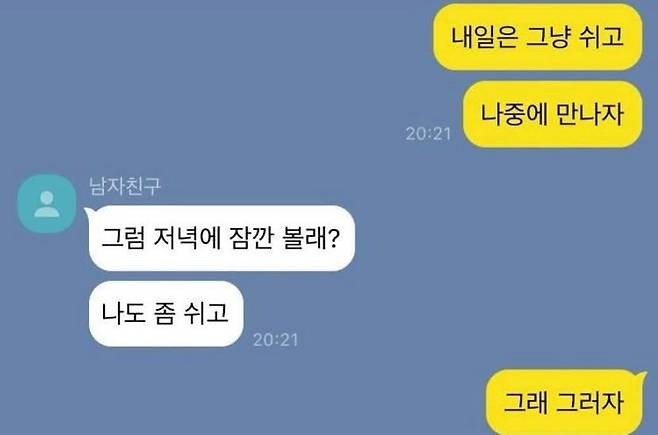This screenshot has width=658, height=435.
Task: Click the tail of the 그럼 저녁에 bubble
Action: pyautogui.click(x=89, y=211)
